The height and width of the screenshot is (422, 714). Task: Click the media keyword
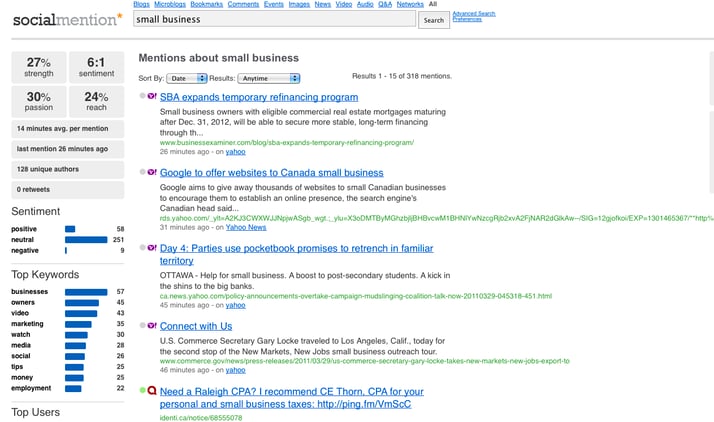pos(21,345)
